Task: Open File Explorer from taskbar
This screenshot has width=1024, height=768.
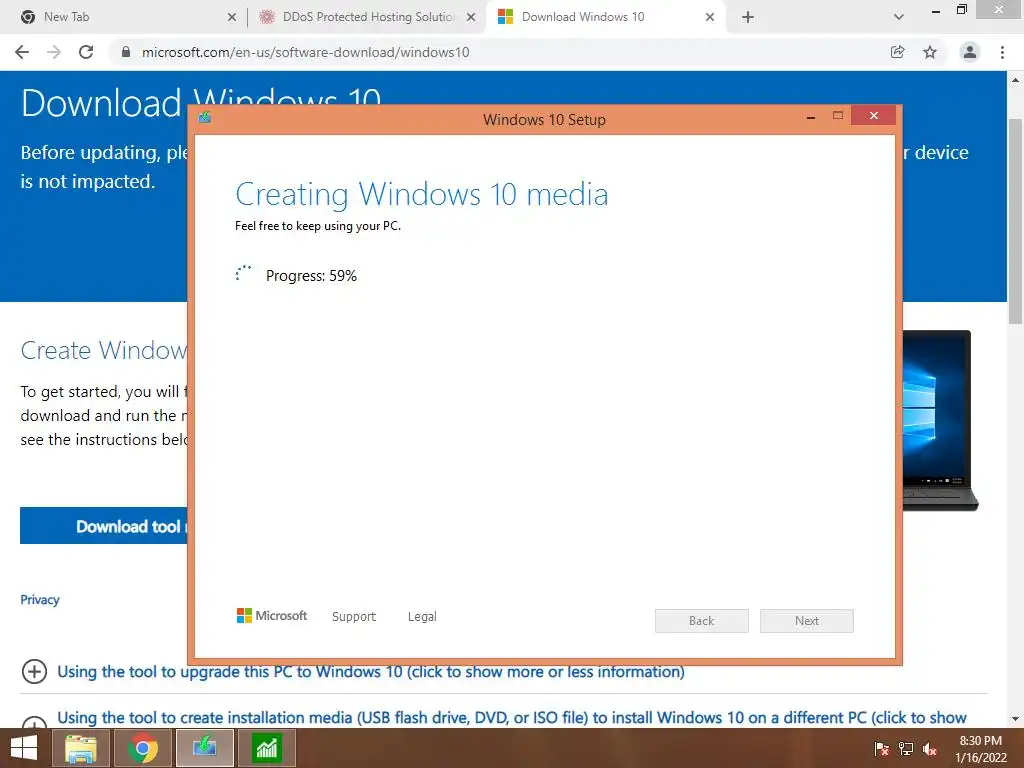Action: click(x=81, y=748)
